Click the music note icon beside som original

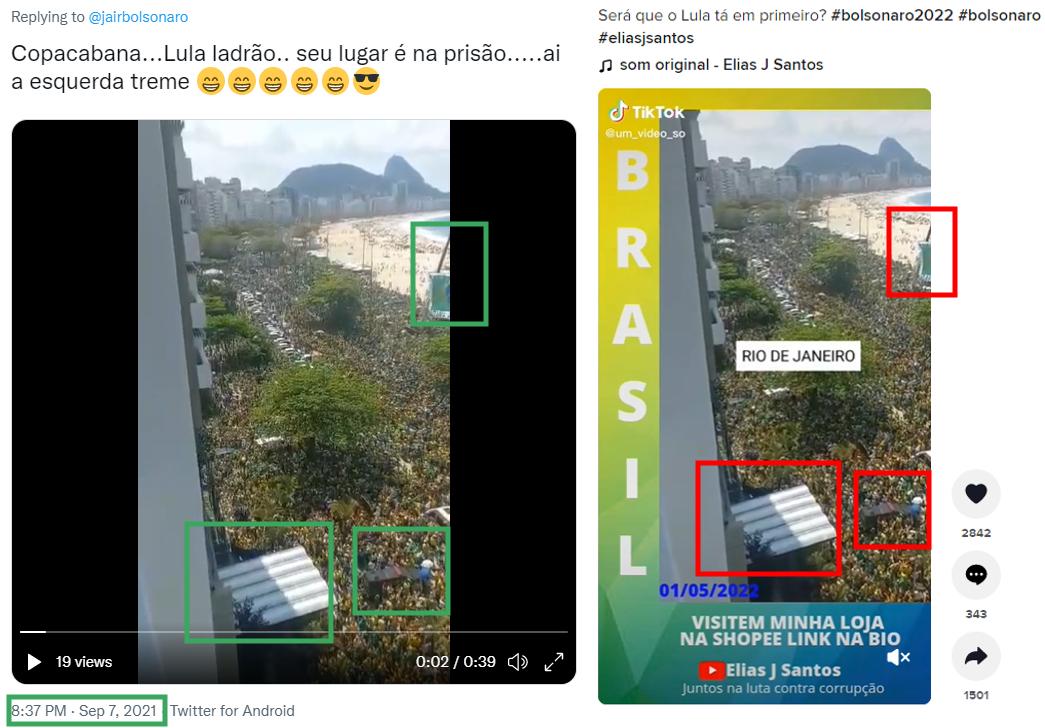tap(605, 65)
